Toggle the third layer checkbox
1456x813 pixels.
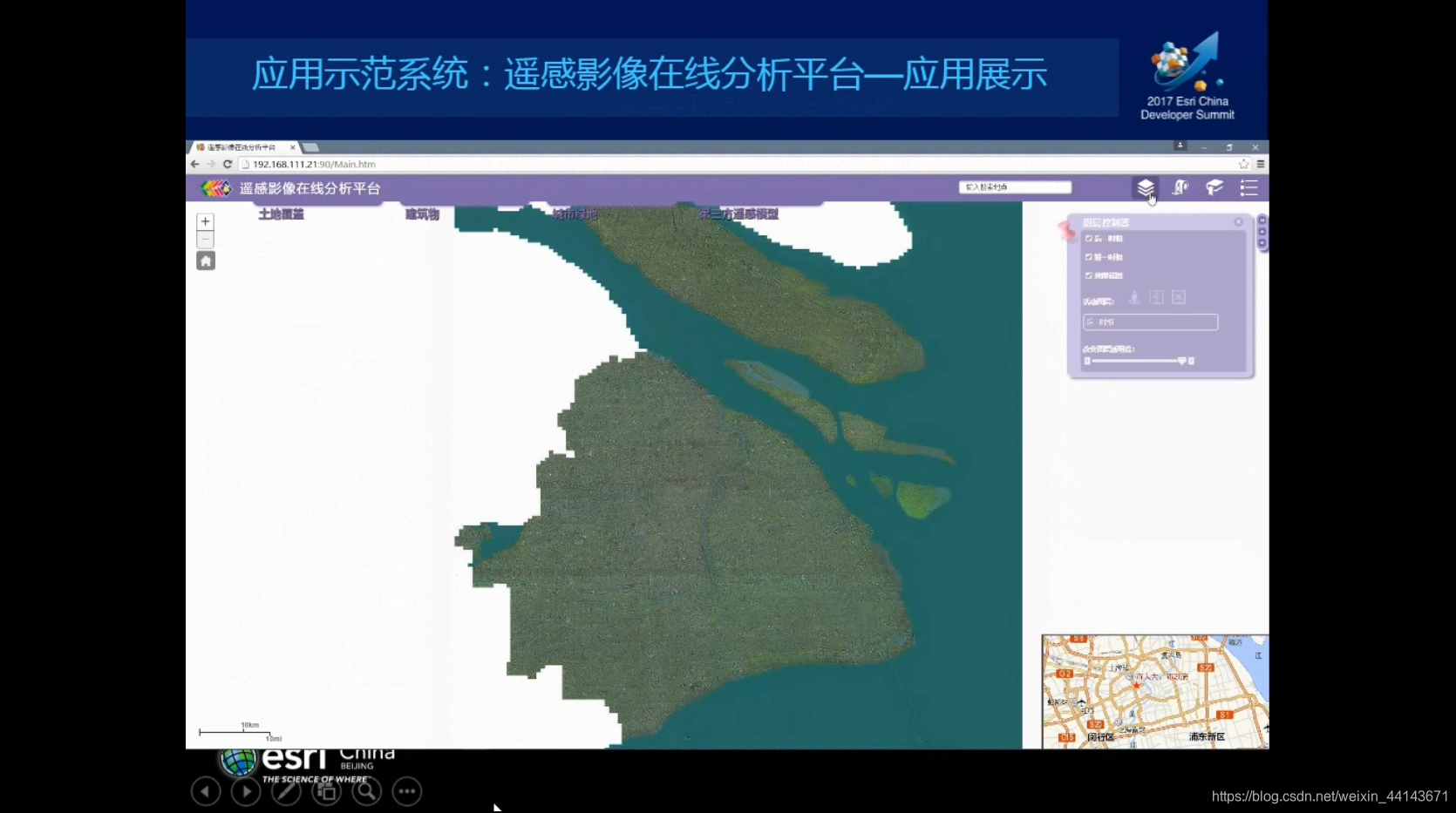click(x=1088, y=275)
